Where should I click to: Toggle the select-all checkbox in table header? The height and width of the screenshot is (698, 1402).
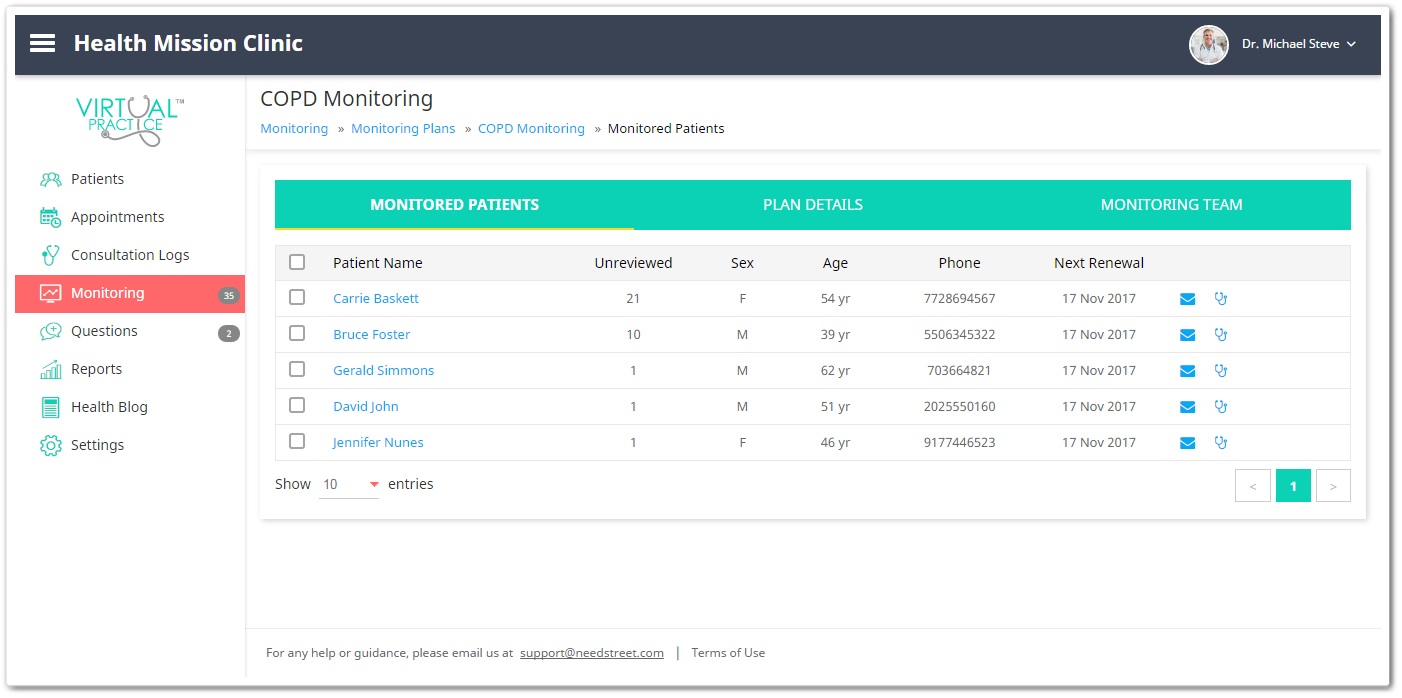click(x=297, y=262)
